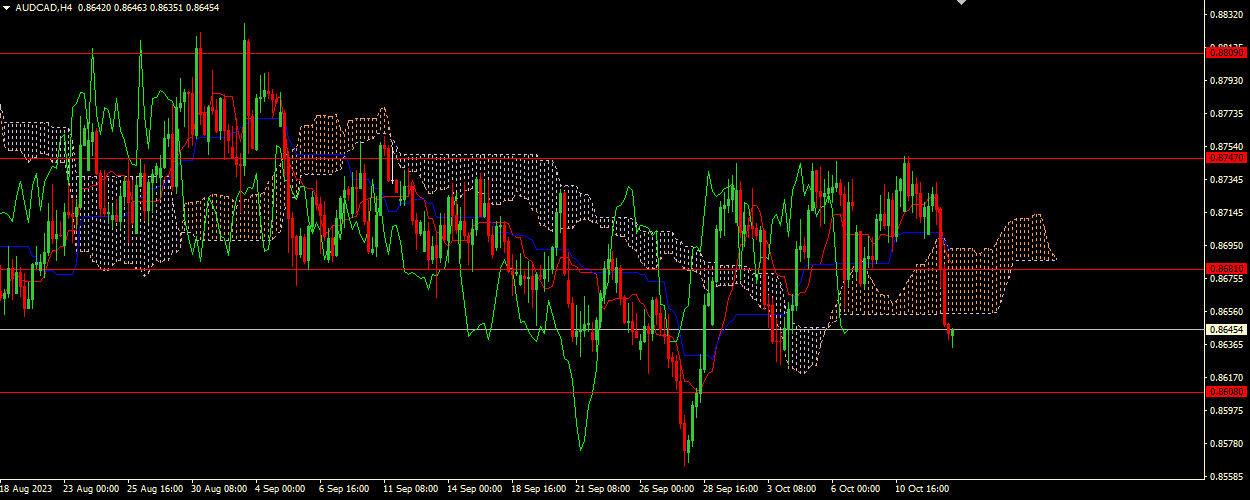Viewport: 1250px width, 500px height.
Task: Select the red 0.86080 price level label
Action: (x=1226, y=392)
